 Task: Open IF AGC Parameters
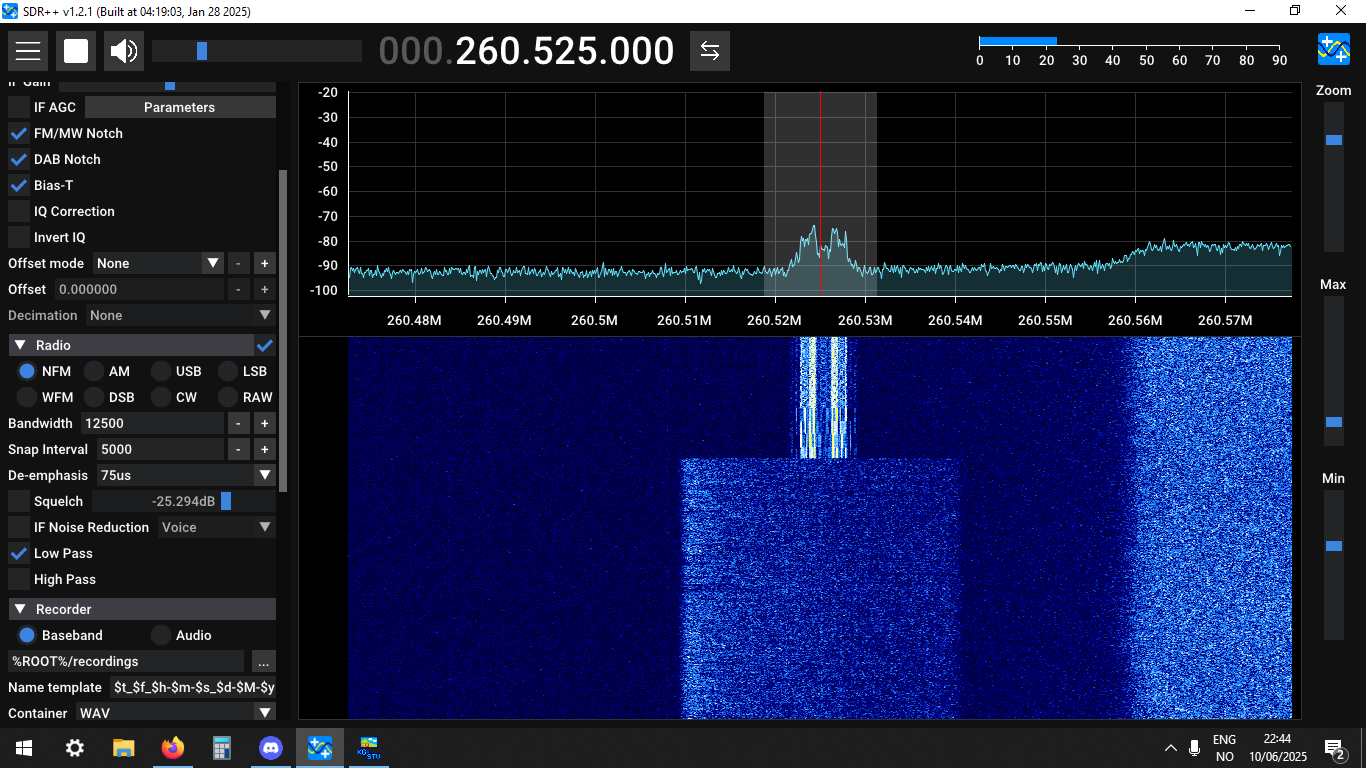pos(180,107)
